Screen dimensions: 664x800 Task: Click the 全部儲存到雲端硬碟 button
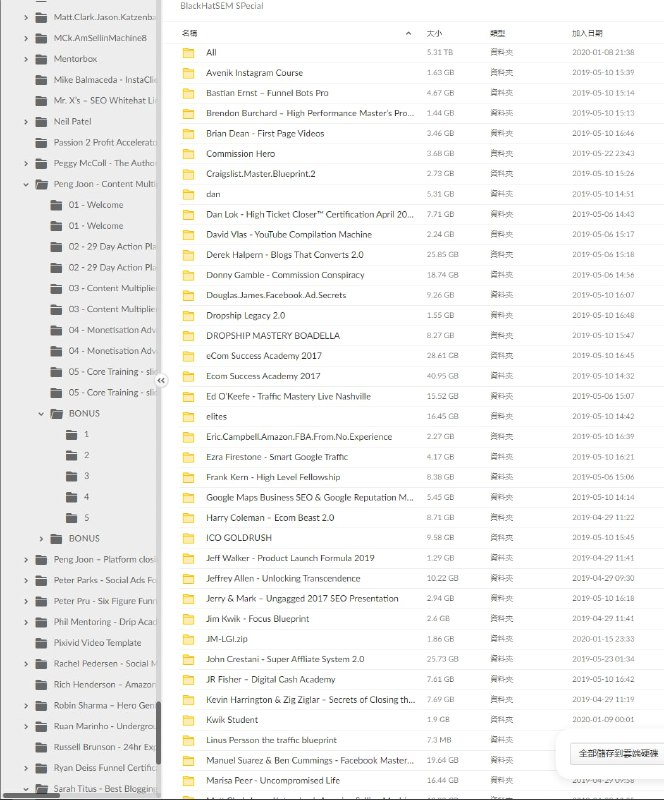point(614,753)
